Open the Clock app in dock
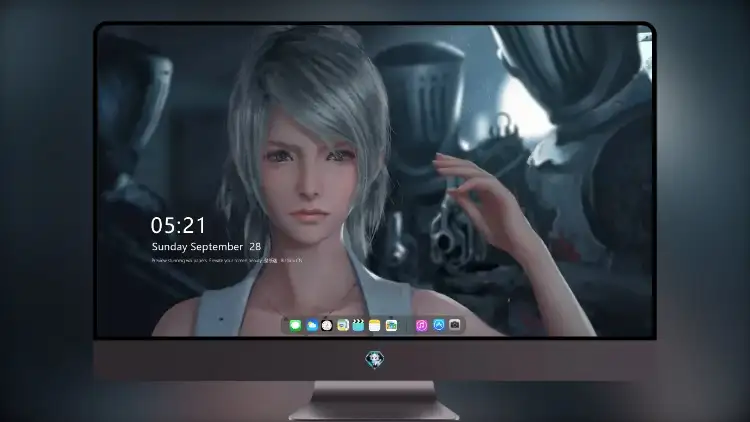 pos(327,326)
